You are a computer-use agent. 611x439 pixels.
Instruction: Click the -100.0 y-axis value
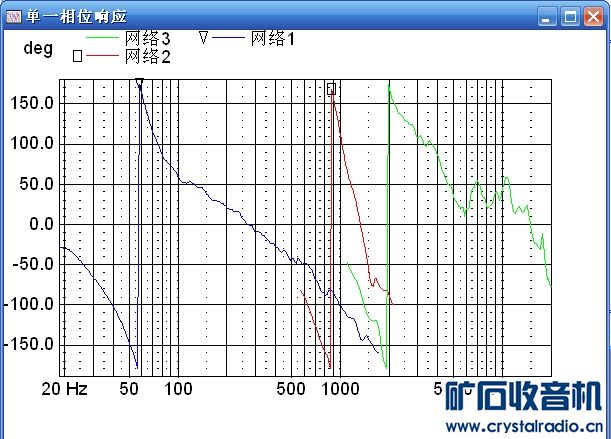pos(29,304)
